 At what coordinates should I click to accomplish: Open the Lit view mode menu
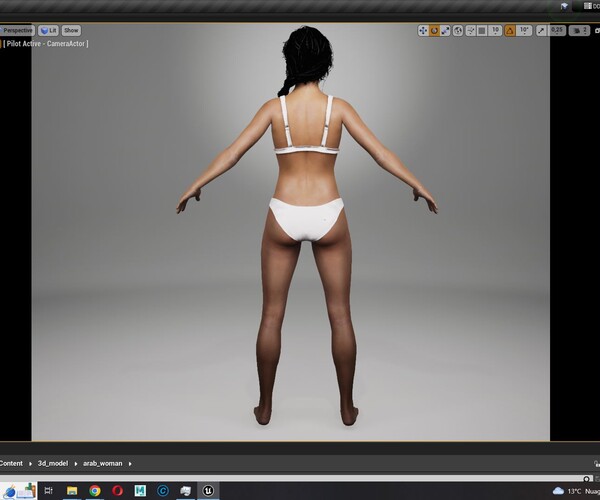click(48, 30)
